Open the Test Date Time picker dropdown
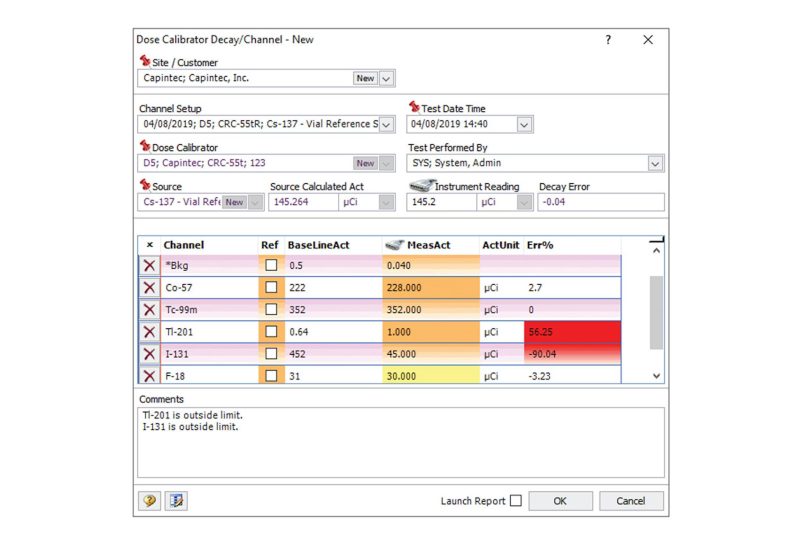 pyautogui.click(x=524, y=125)
